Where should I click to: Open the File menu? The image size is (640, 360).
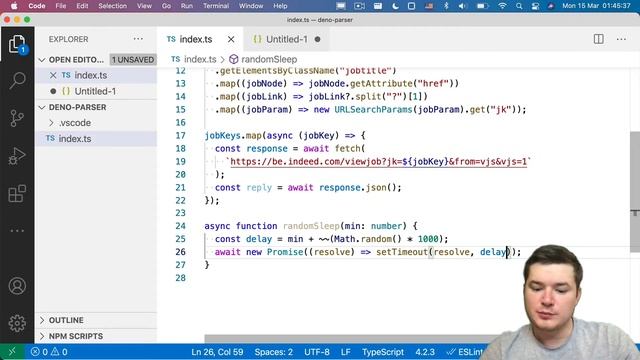pyautogui.click(x=61, y=6)
